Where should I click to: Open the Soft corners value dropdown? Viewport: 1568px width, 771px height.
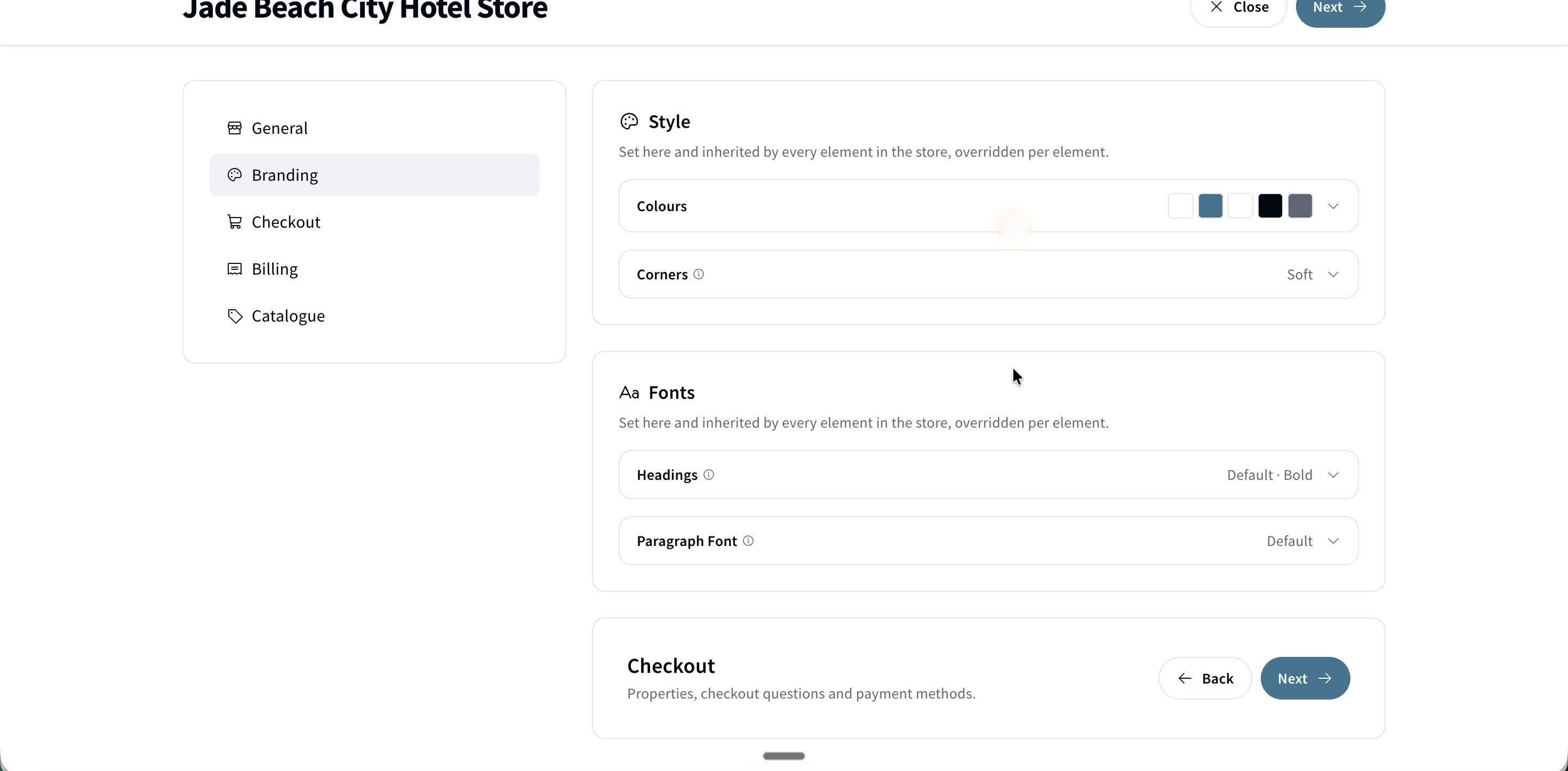point(1300,275)
